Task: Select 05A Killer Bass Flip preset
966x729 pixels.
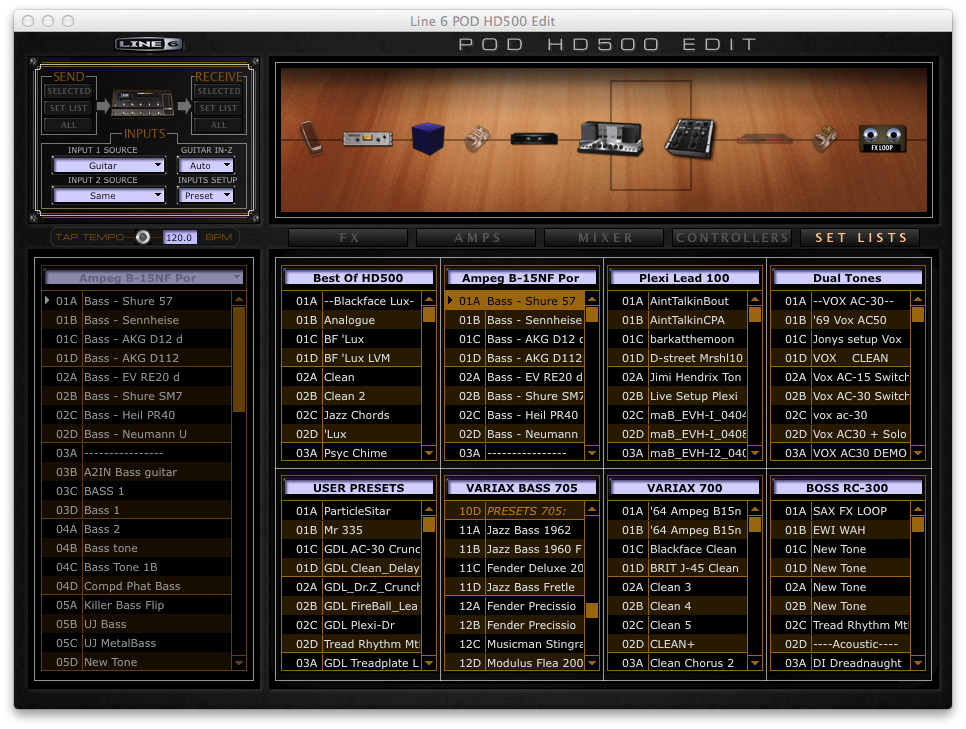Action: click(137, 605)
